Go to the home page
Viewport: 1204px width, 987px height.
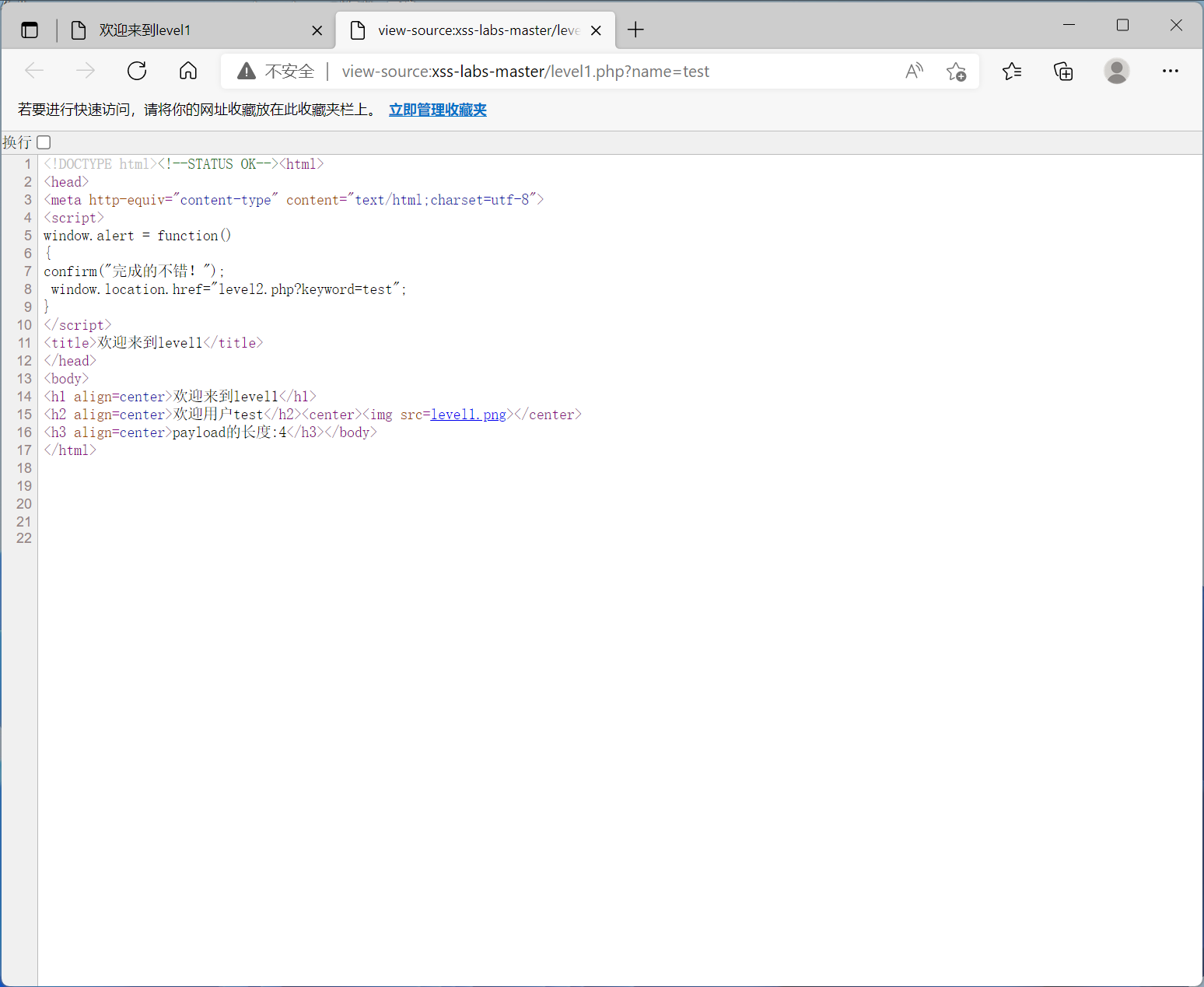click(188, 72)
